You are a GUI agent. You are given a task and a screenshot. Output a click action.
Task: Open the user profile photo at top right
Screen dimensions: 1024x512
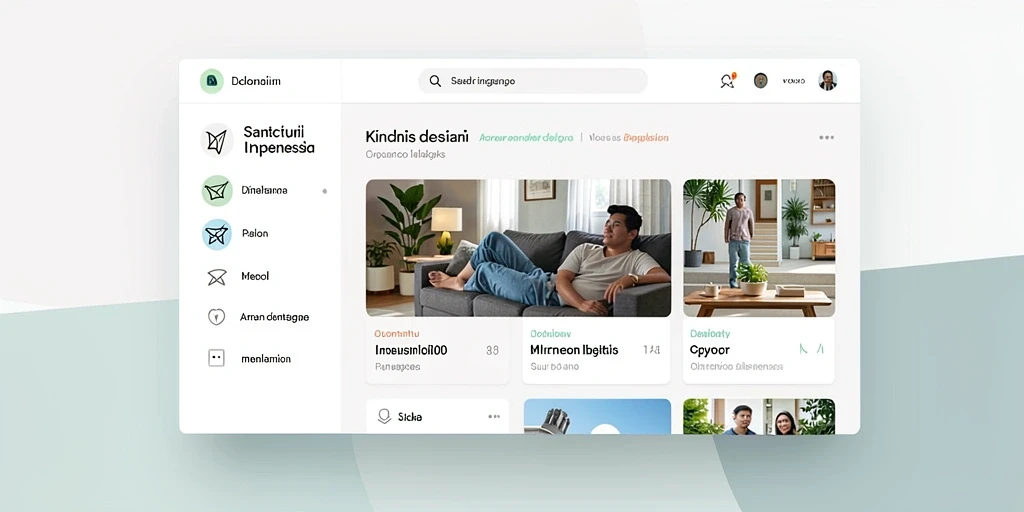(x=827, y=80)
